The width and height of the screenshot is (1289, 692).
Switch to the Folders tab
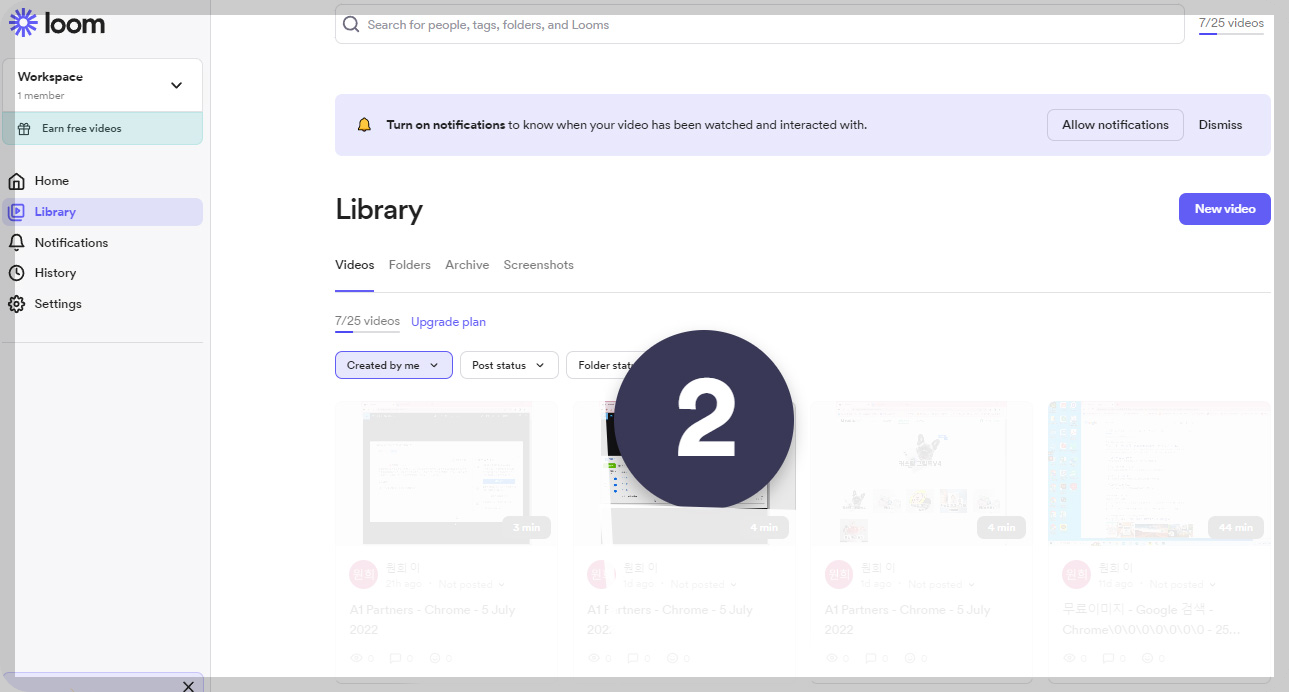(409, 265)
